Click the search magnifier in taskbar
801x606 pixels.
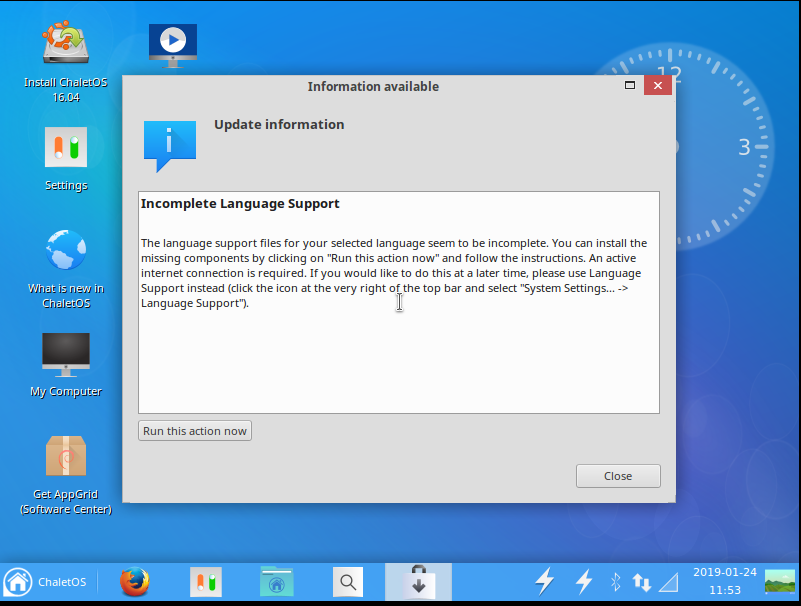pos(347,582)
